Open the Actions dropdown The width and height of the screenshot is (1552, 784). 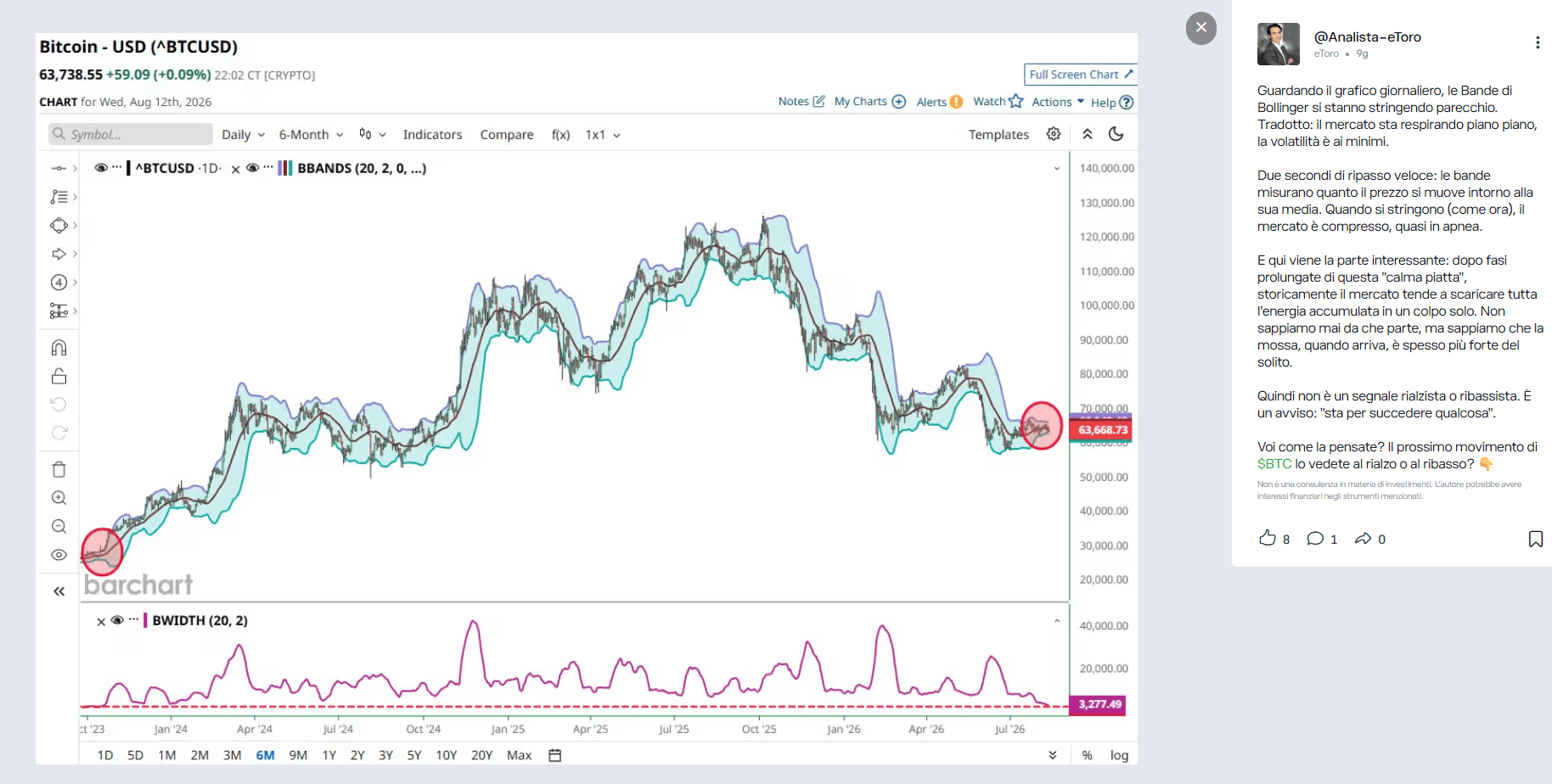tap(1058, 102)
